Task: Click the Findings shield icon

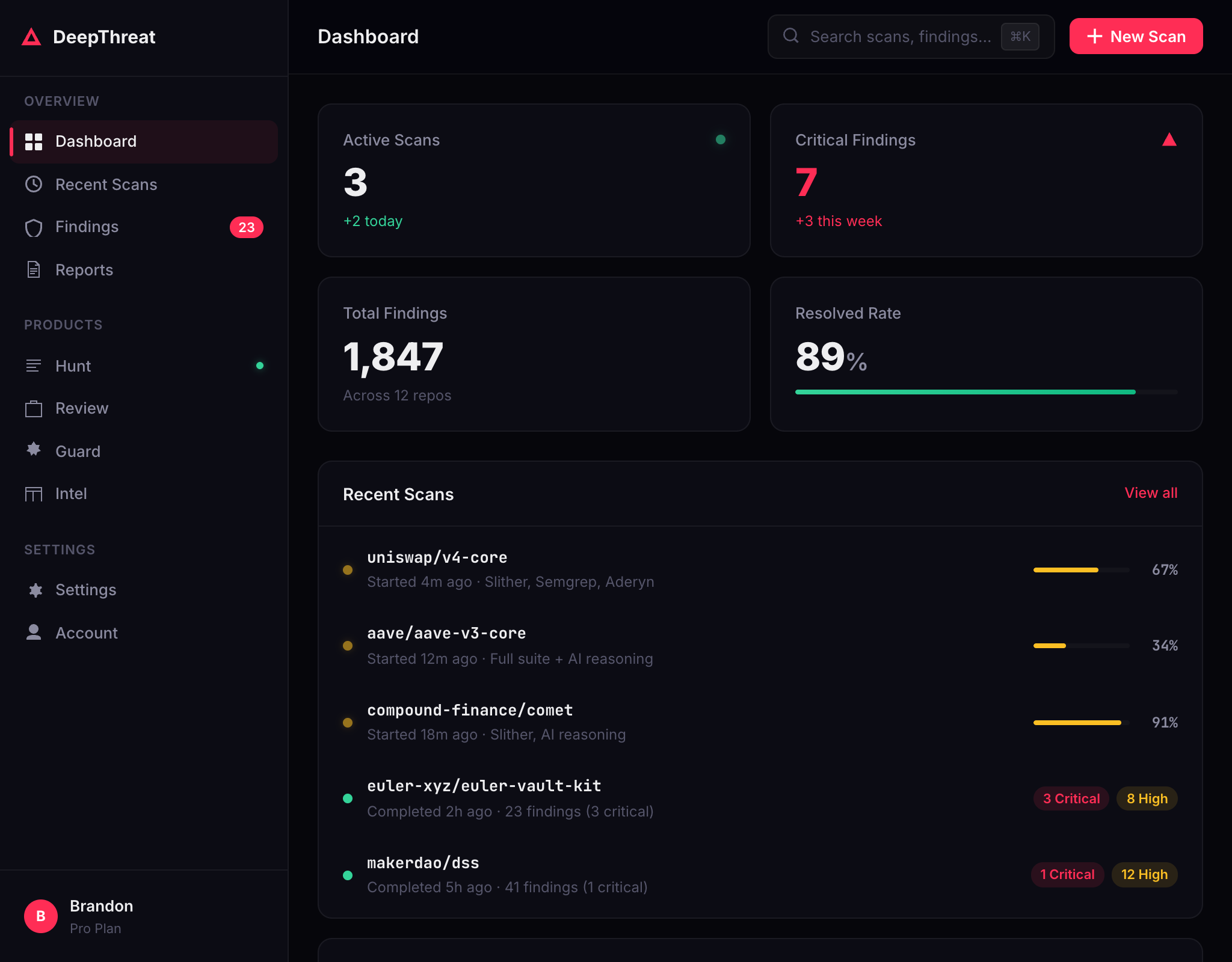Action: tap(34, 227)
